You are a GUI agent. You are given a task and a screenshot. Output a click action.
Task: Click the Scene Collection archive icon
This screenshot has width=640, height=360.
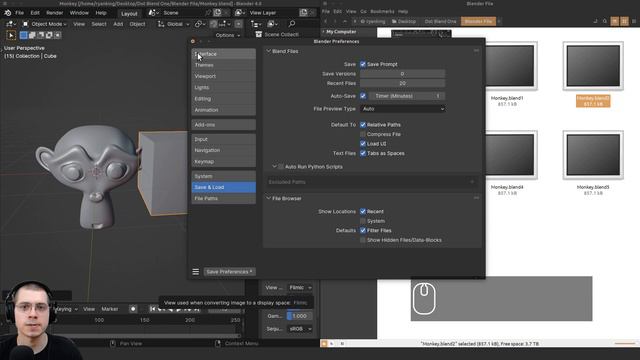[x=258, y=35]
